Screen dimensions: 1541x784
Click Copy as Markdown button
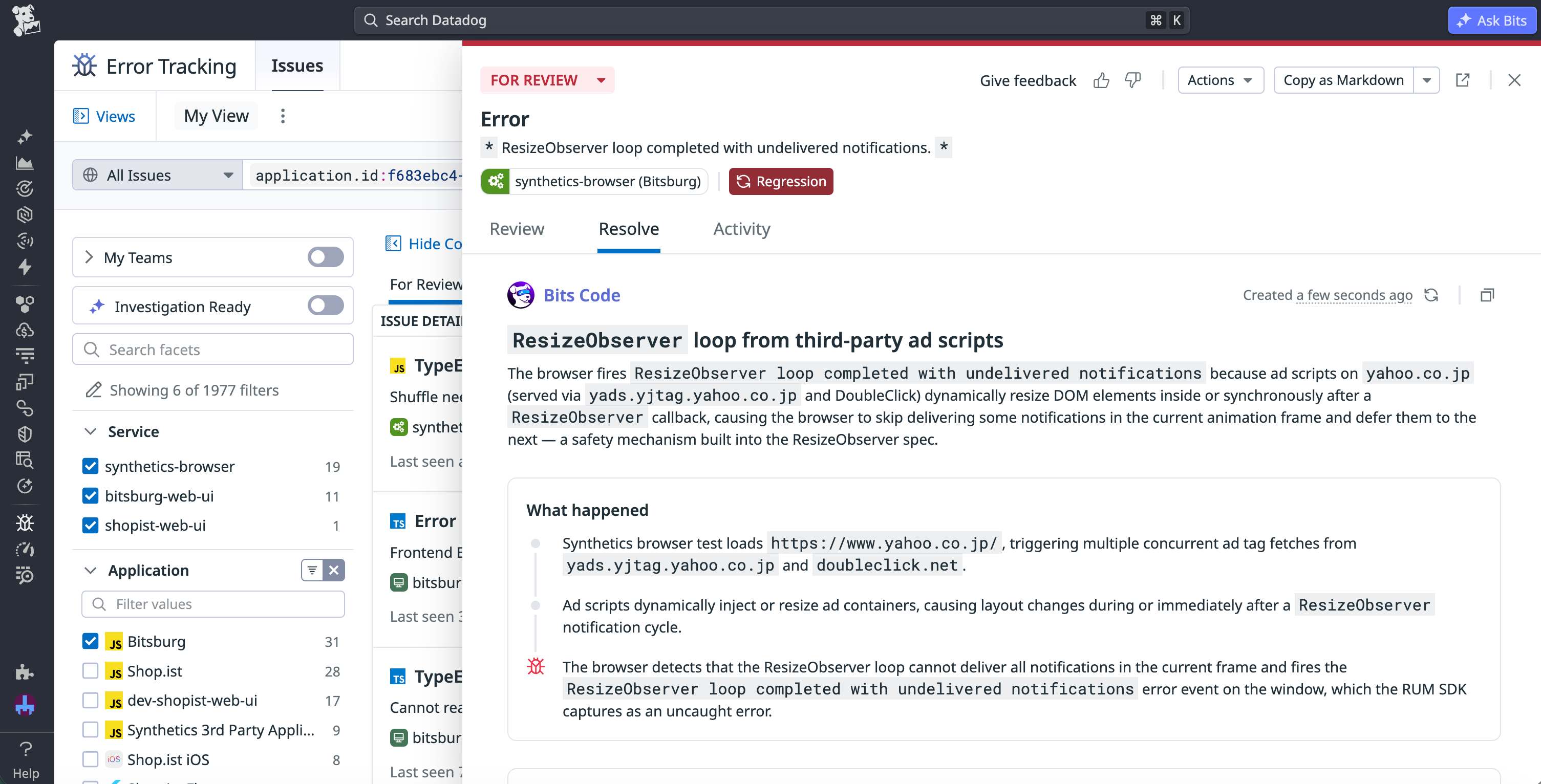point(1343,80)
